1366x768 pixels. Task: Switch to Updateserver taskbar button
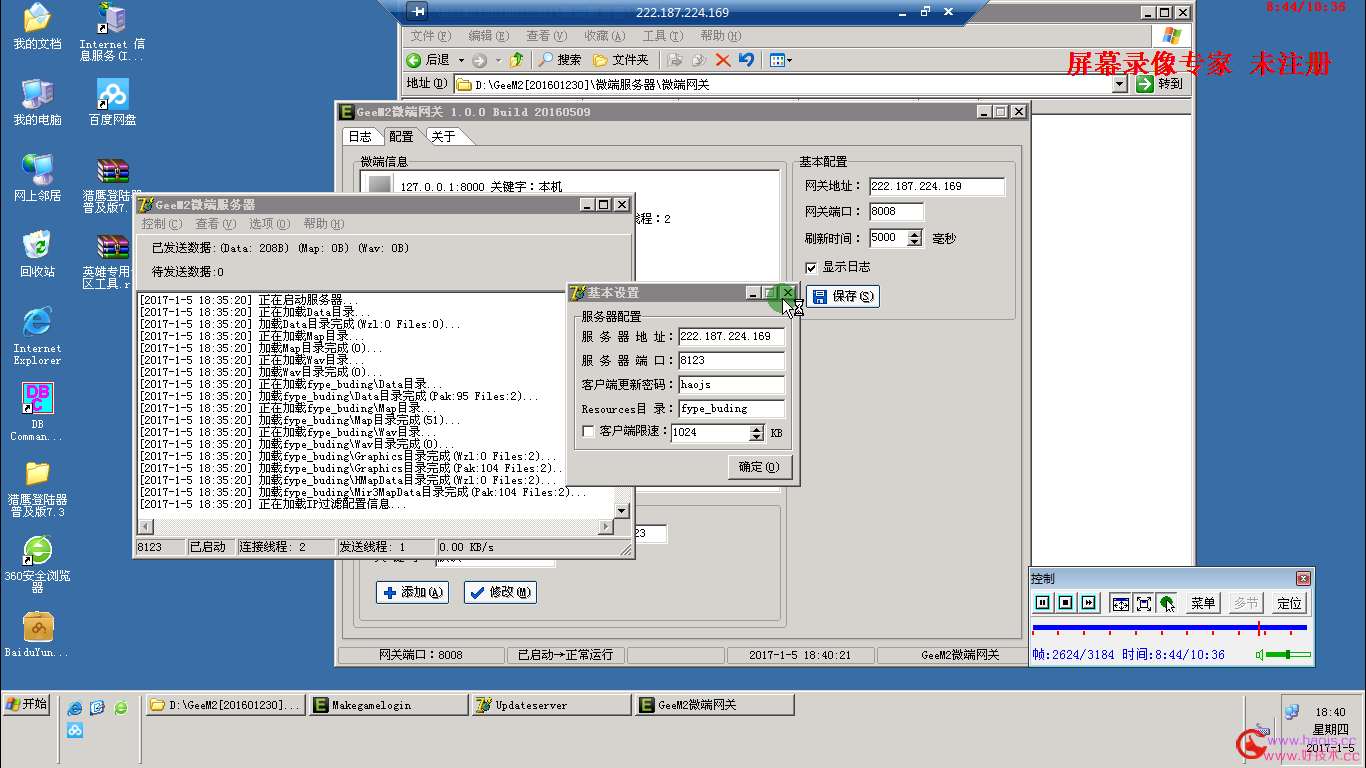(552, 705)
